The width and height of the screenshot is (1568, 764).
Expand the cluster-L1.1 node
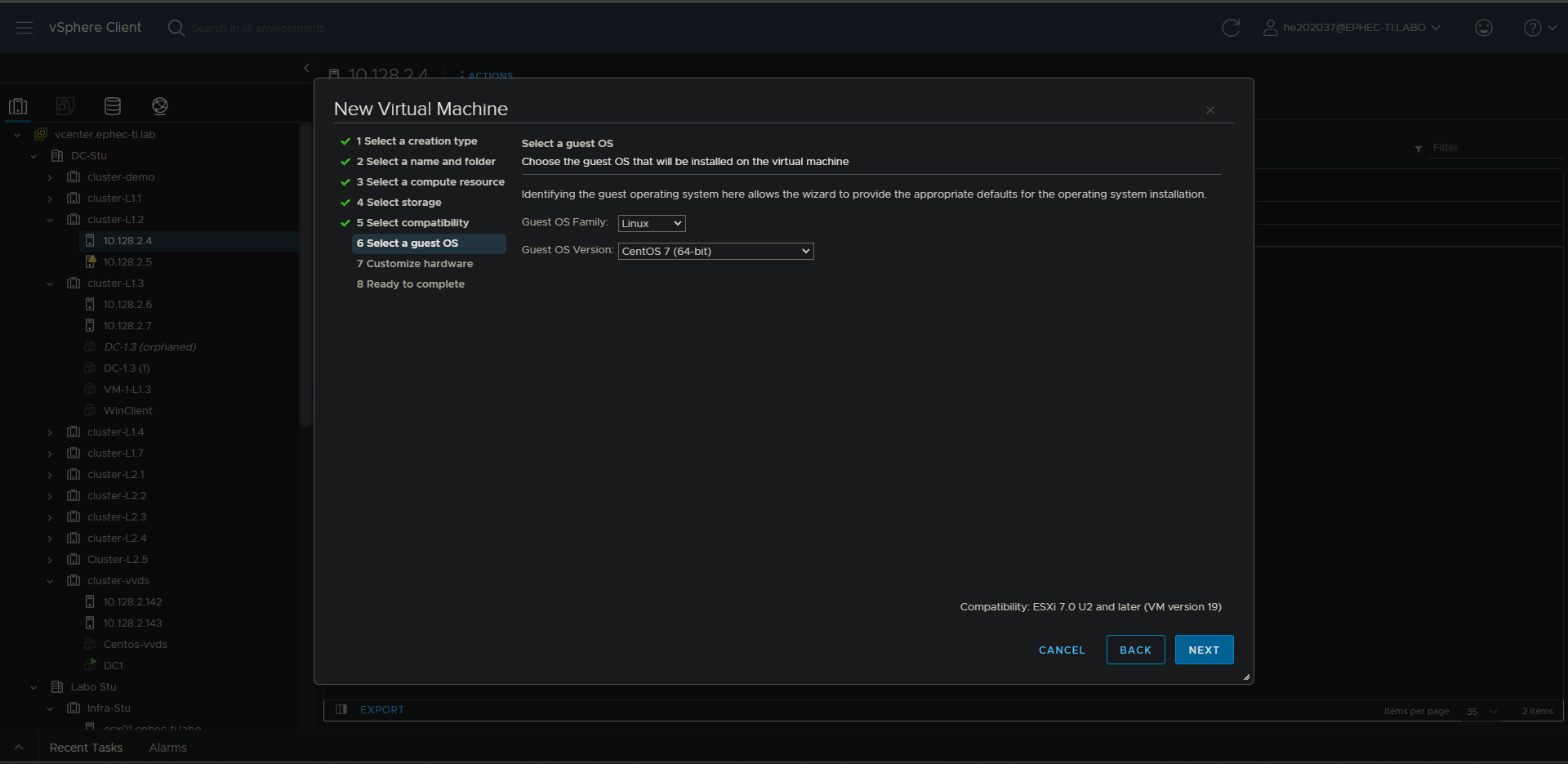(x=50, y=199)
